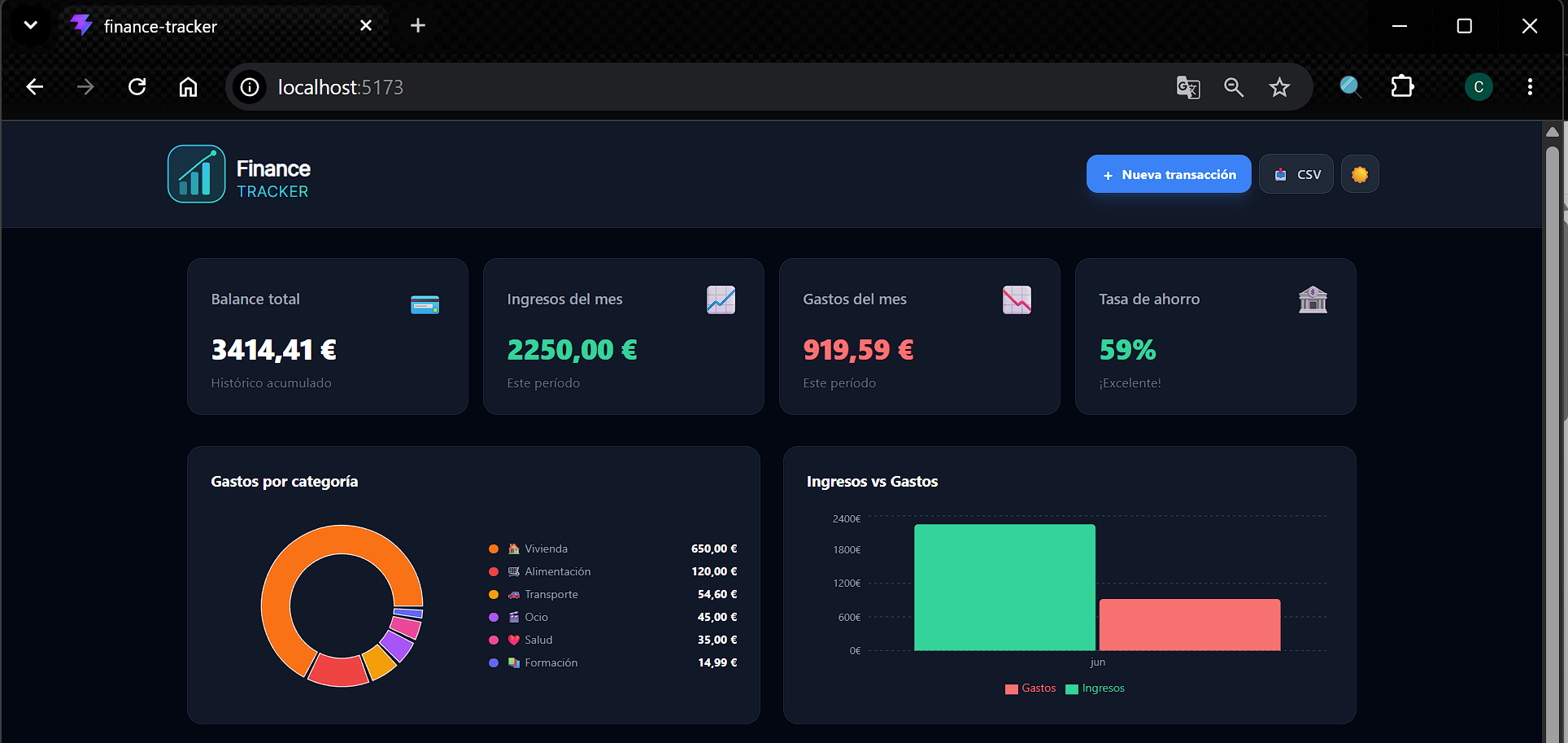This screenshot has width=1568, height=743.
Task: Click the 54,60 € Transporte amount
Action: coord(717,595)
